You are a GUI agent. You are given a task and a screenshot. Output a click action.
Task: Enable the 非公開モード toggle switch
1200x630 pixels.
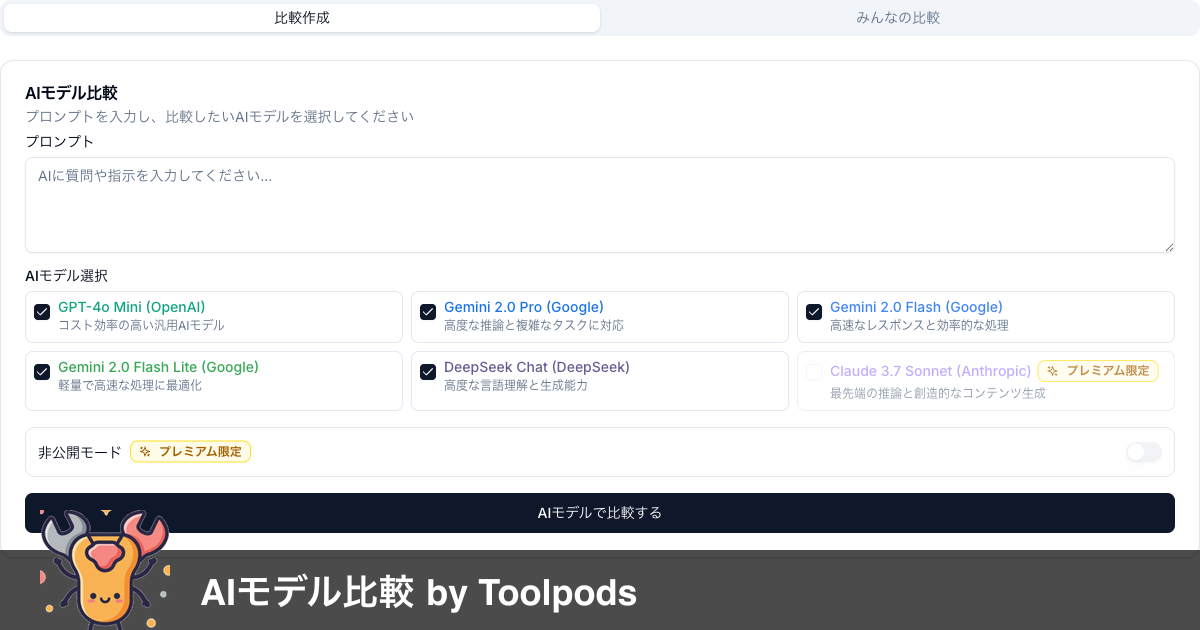(x=1143, y=452)
